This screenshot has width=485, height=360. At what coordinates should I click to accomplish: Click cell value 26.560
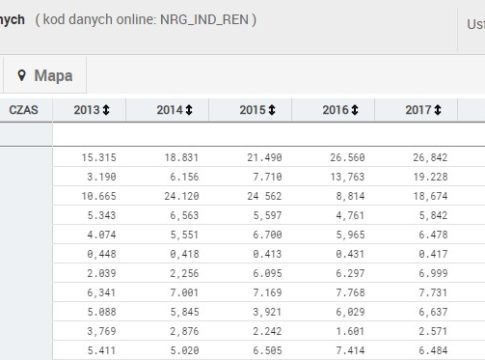[x=348, y=157]
